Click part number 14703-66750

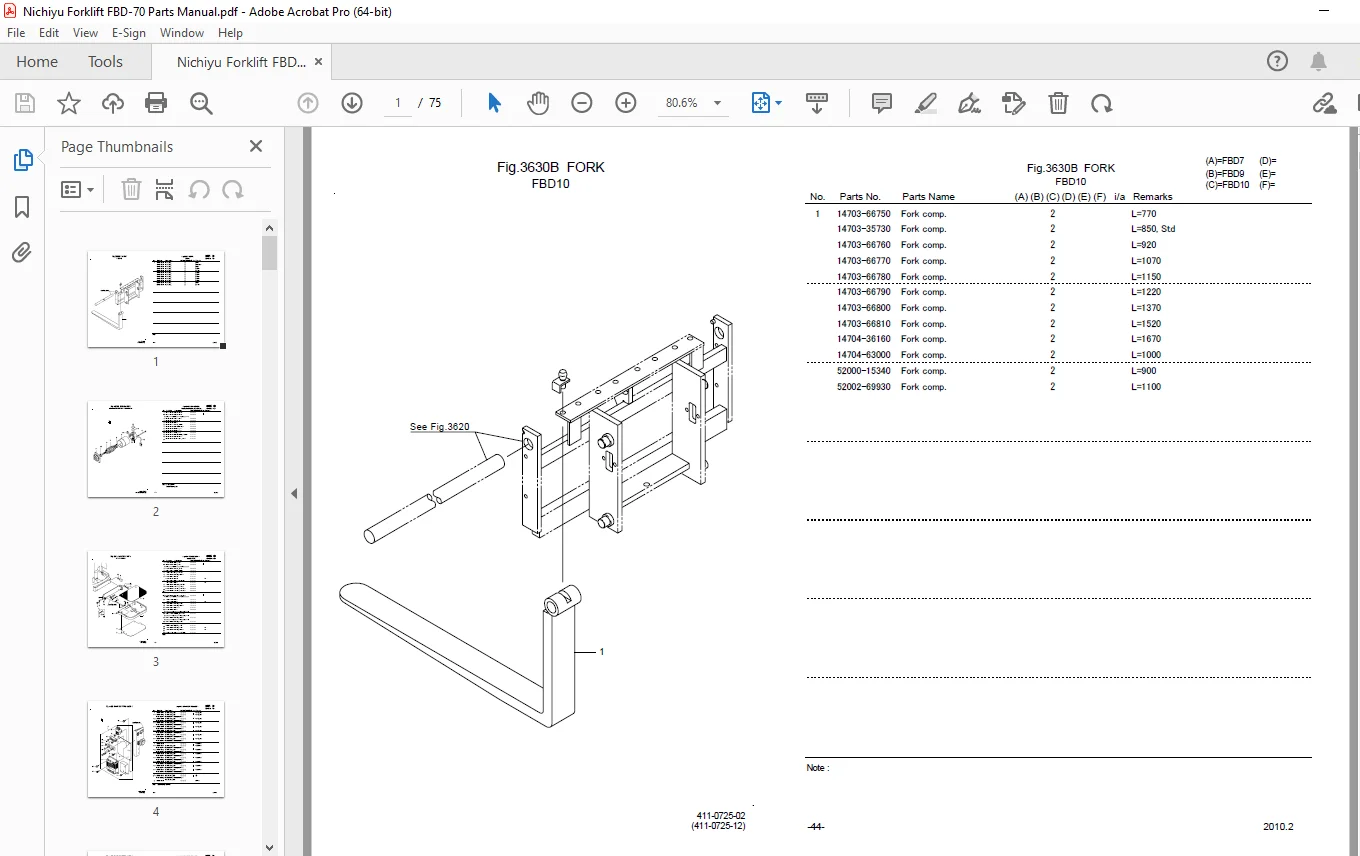864,214
